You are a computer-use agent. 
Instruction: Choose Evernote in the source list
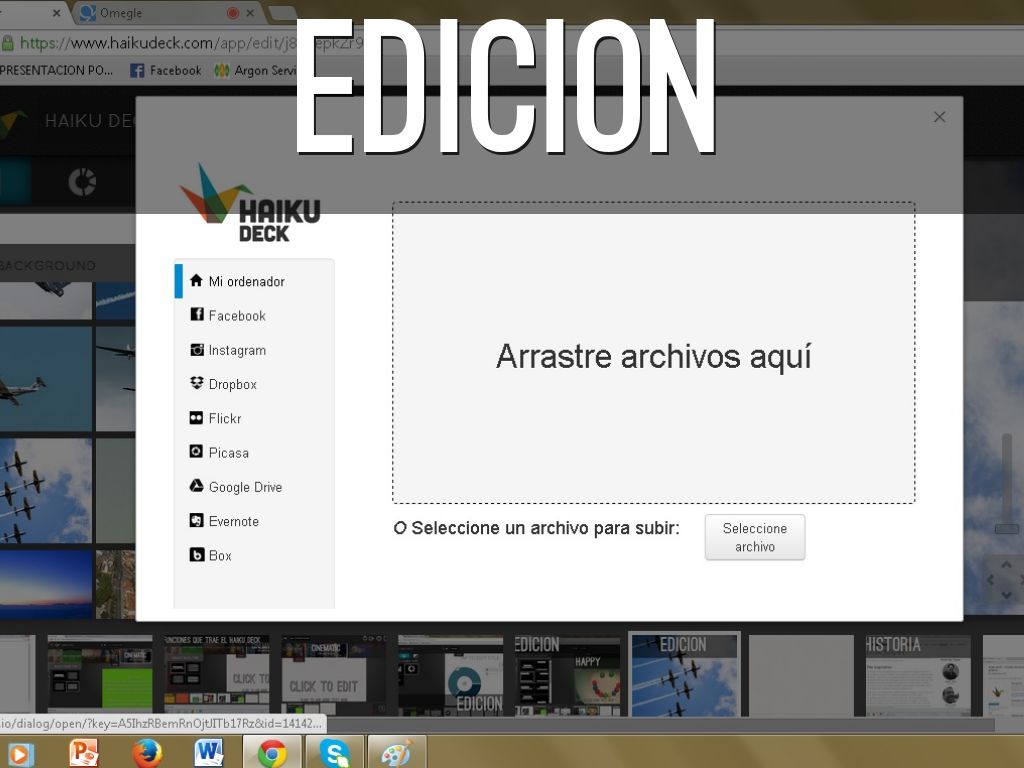tap(233, 521)
